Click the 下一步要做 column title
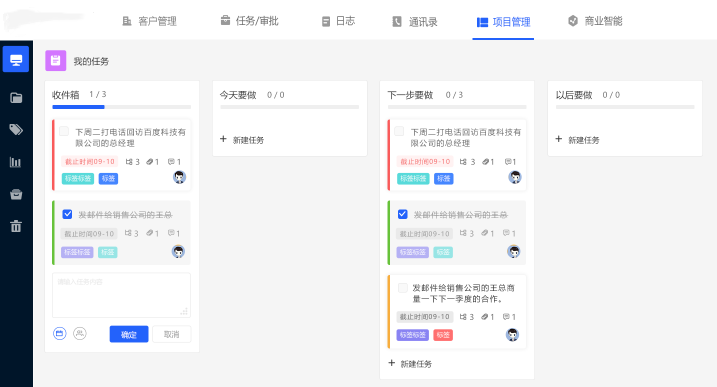 click(x=410, y=95)
